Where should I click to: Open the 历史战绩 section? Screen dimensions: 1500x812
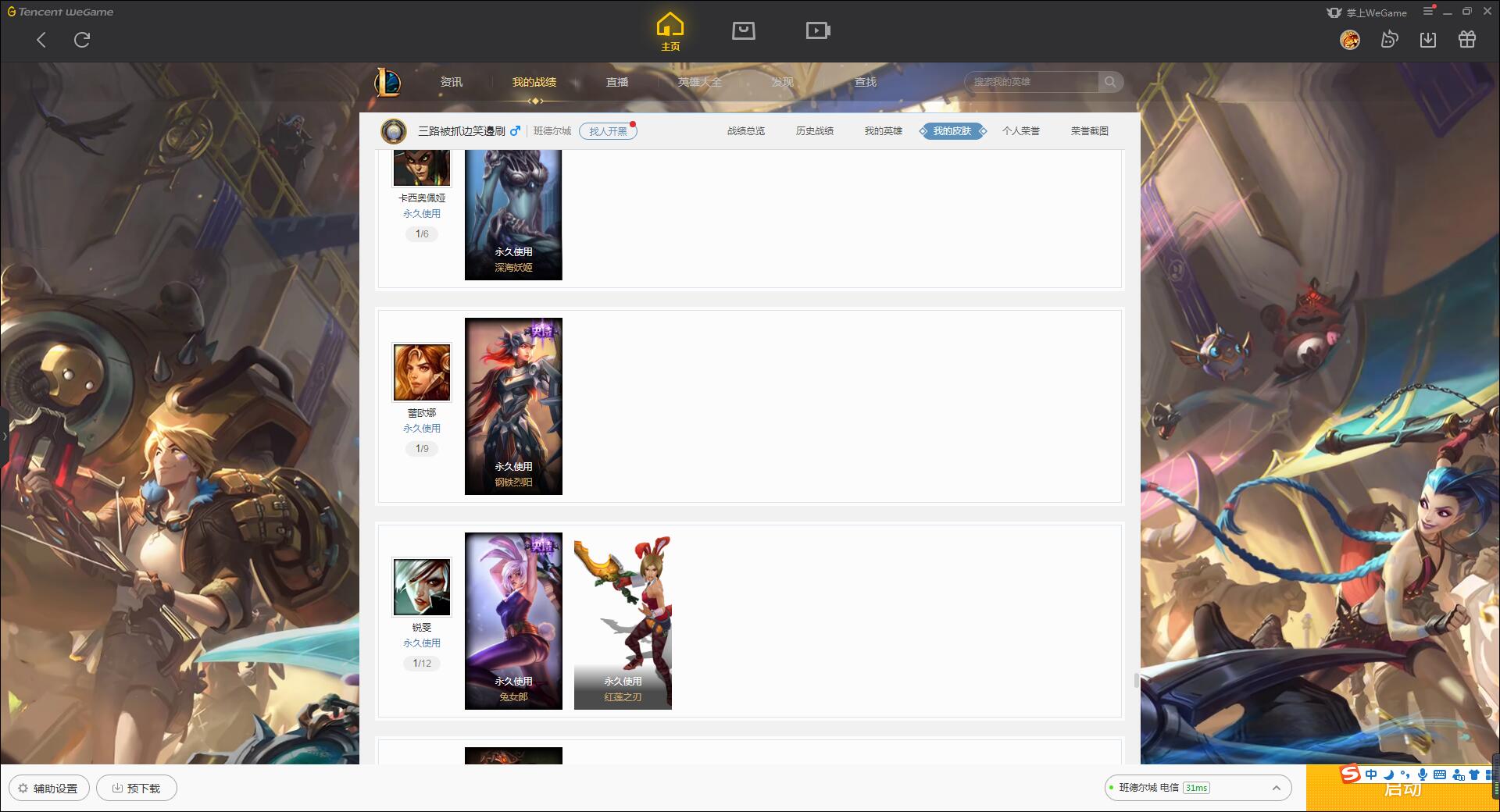point(815,131)
